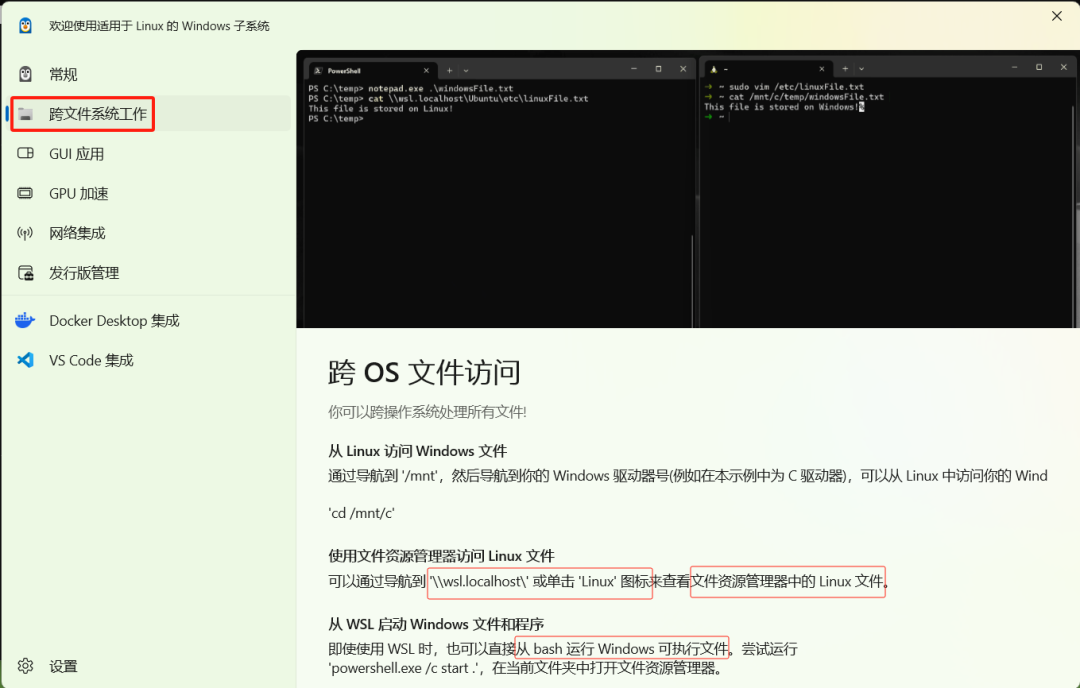The height and width of the screenshot is (688, 1080).
Task: Click the window title 欢迎使用适用于 Linux 的 Windows 子系统
Action: coord(159,26)
